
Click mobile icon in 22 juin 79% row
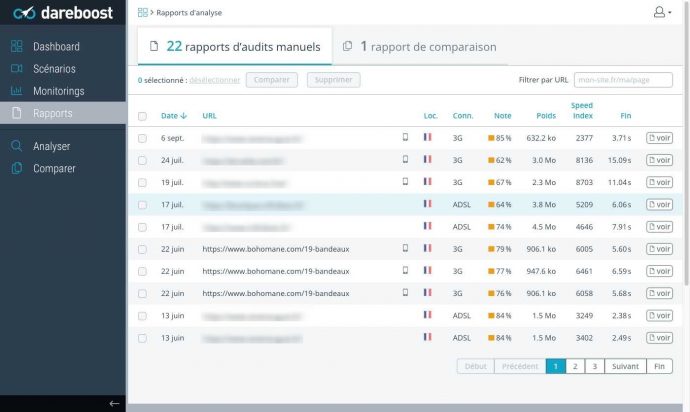pos(405,248)
